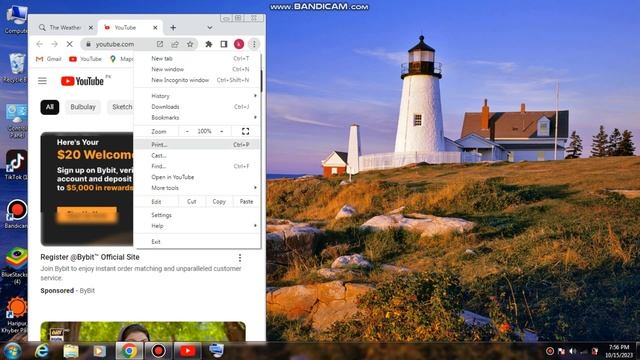Open File Explorer from taskbar

pos(71,351)
